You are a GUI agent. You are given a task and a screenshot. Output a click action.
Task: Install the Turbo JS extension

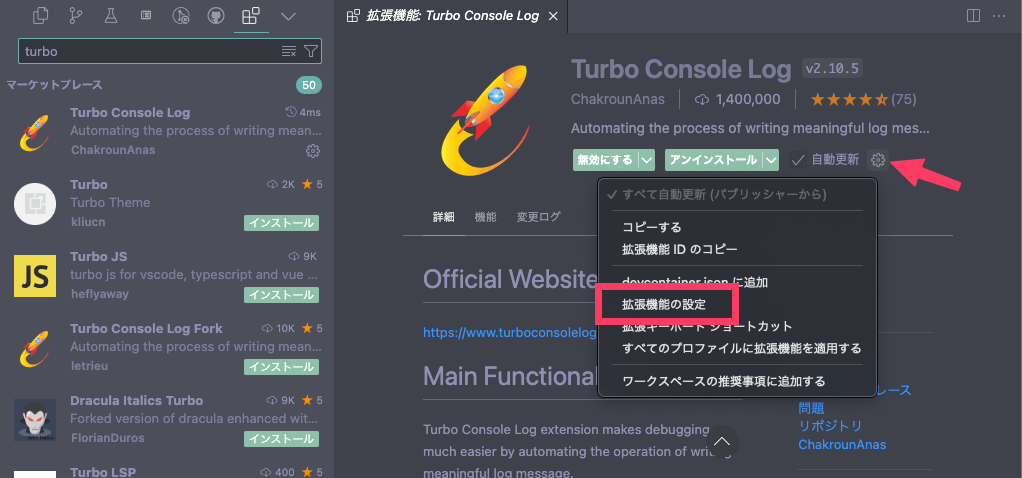click(282, 295)
